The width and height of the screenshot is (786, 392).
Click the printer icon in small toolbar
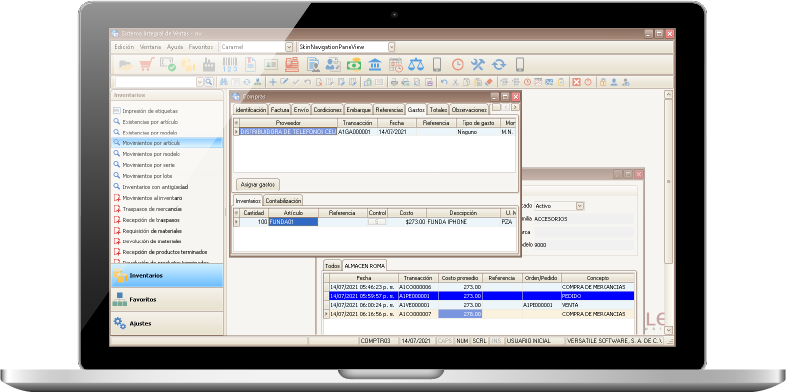[x=395, y=82]
